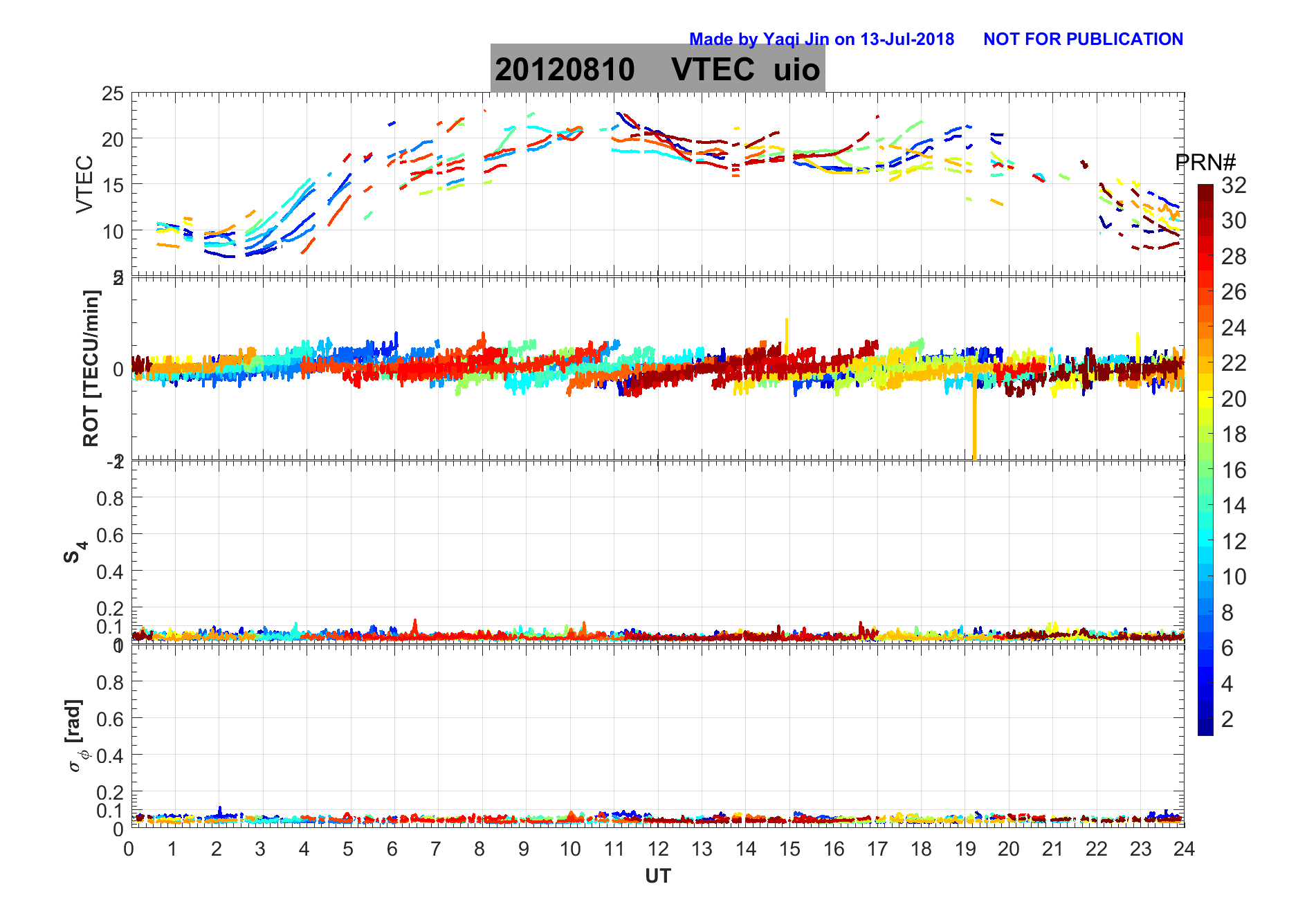Click UT axis tick label '7'
1316x920 pixels.
[436, 849]
